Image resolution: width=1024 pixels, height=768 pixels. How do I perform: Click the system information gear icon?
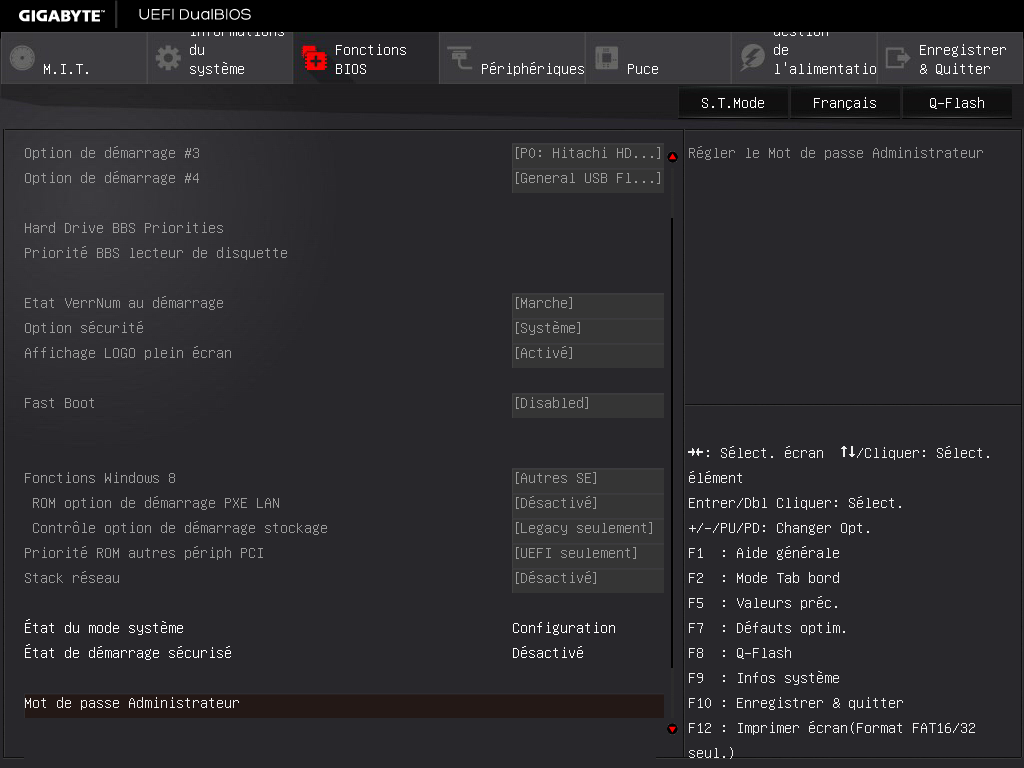168,58
